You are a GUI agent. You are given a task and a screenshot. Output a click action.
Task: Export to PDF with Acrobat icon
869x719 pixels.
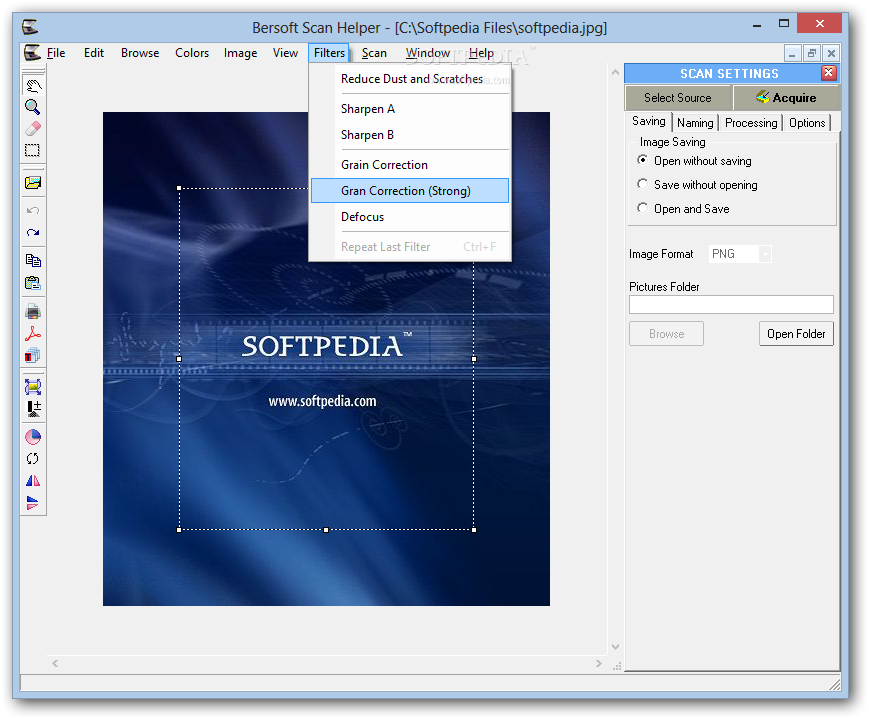[x=33, y=333]
